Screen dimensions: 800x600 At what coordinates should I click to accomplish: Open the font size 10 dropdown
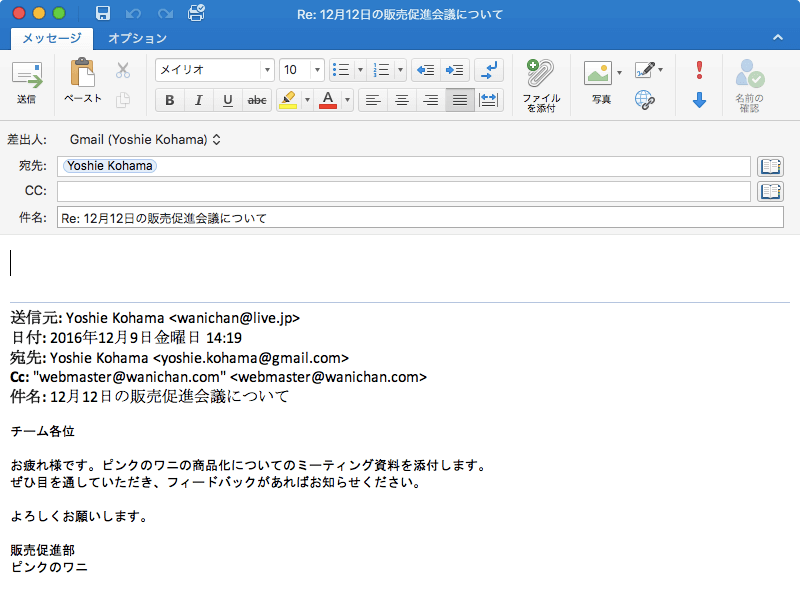click(x=317, y=70)
